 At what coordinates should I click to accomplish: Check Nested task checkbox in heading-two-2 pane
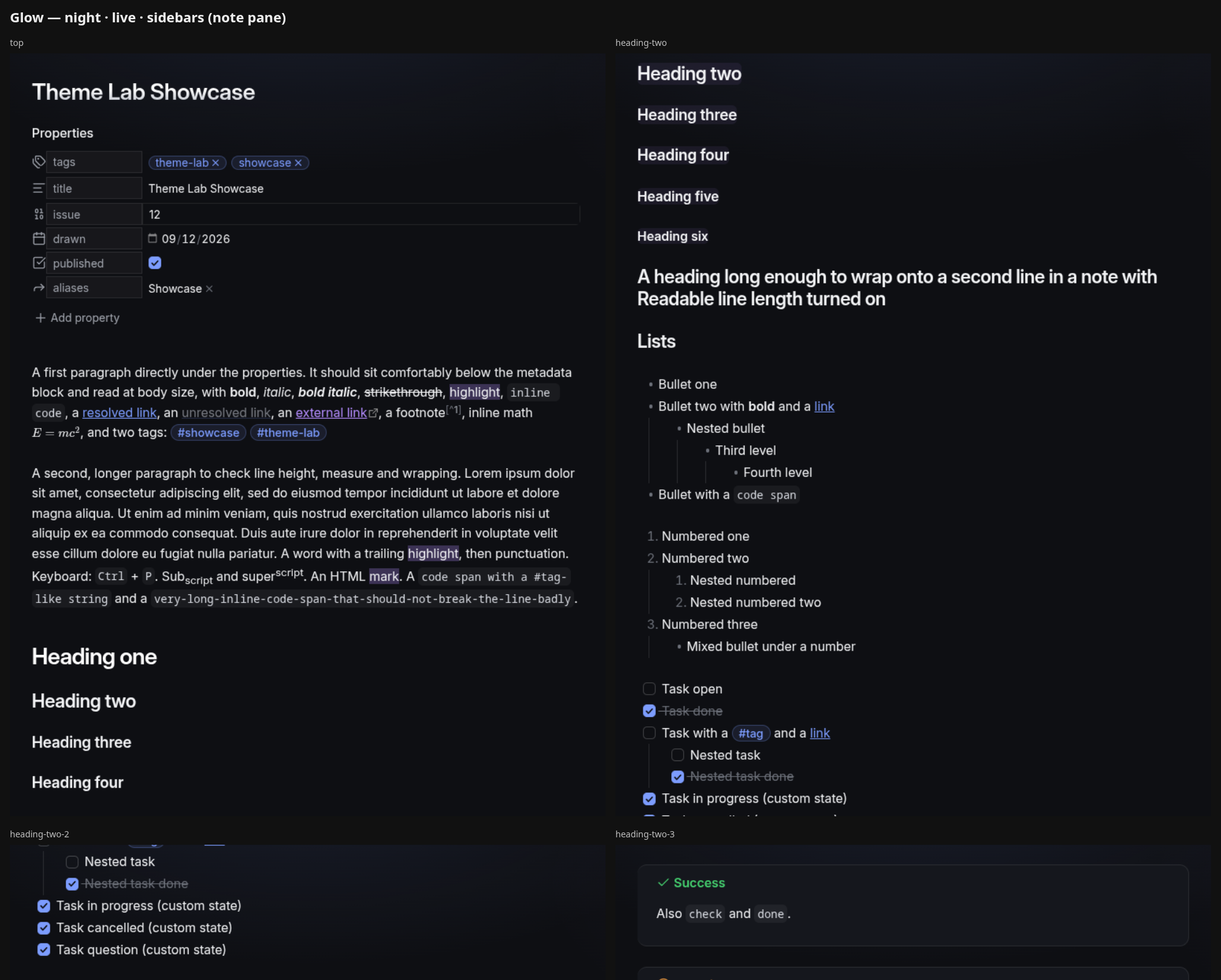coord(73,862)
